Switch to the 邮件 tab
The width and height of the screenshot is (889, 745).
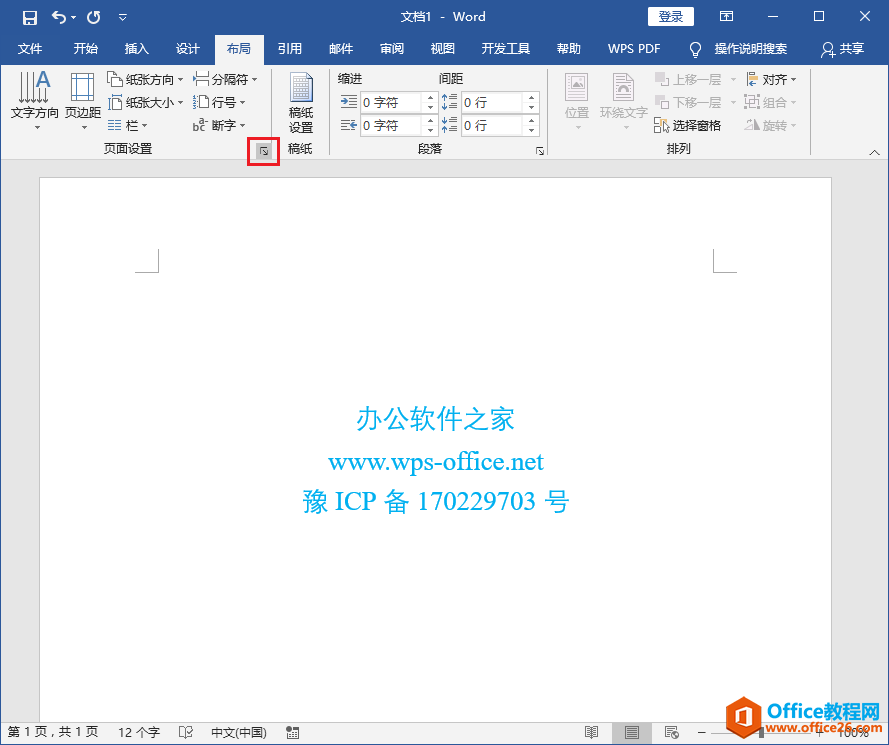point(341,49)
